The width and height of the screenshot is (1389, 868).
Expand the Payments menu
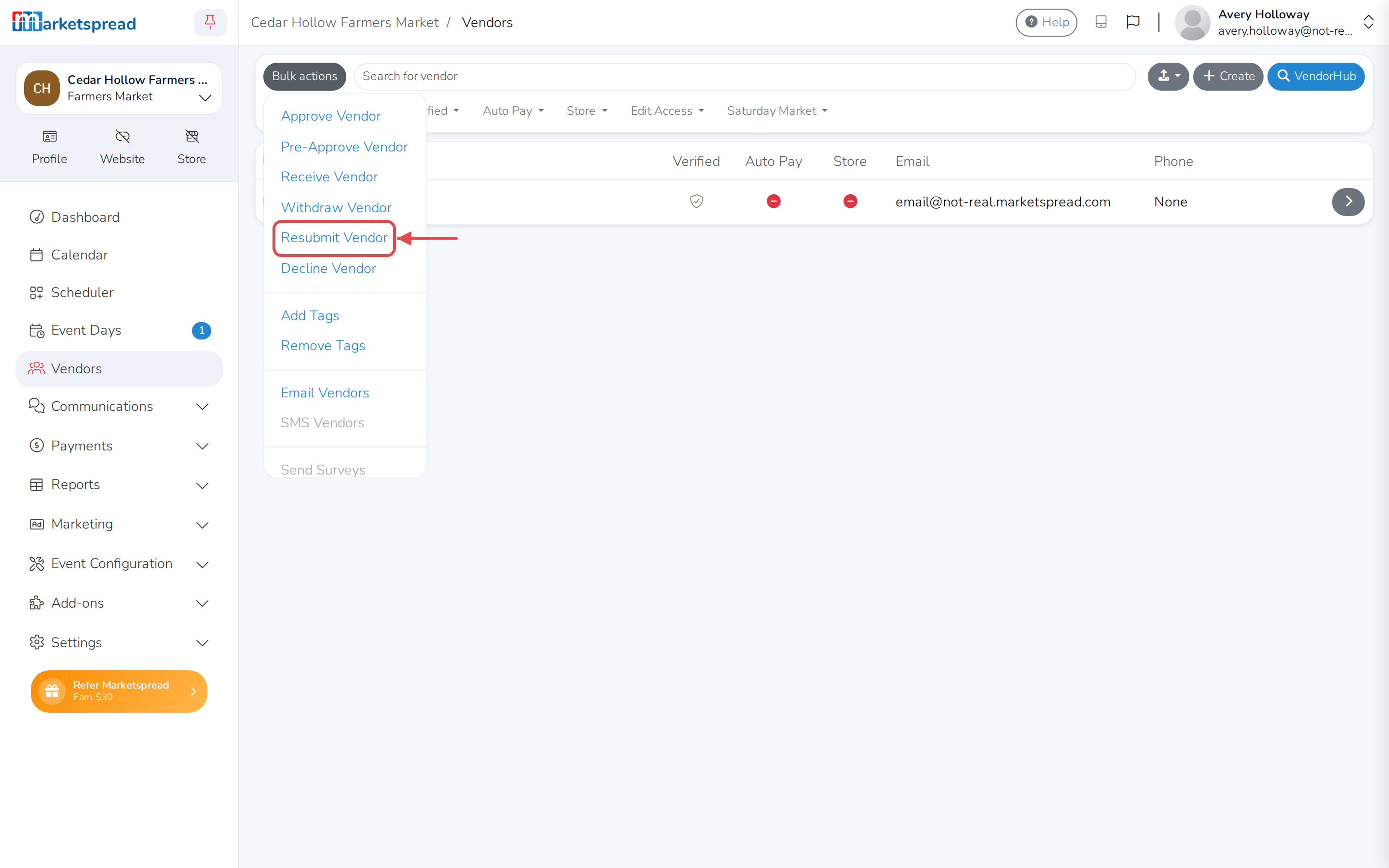pos(119,446)
